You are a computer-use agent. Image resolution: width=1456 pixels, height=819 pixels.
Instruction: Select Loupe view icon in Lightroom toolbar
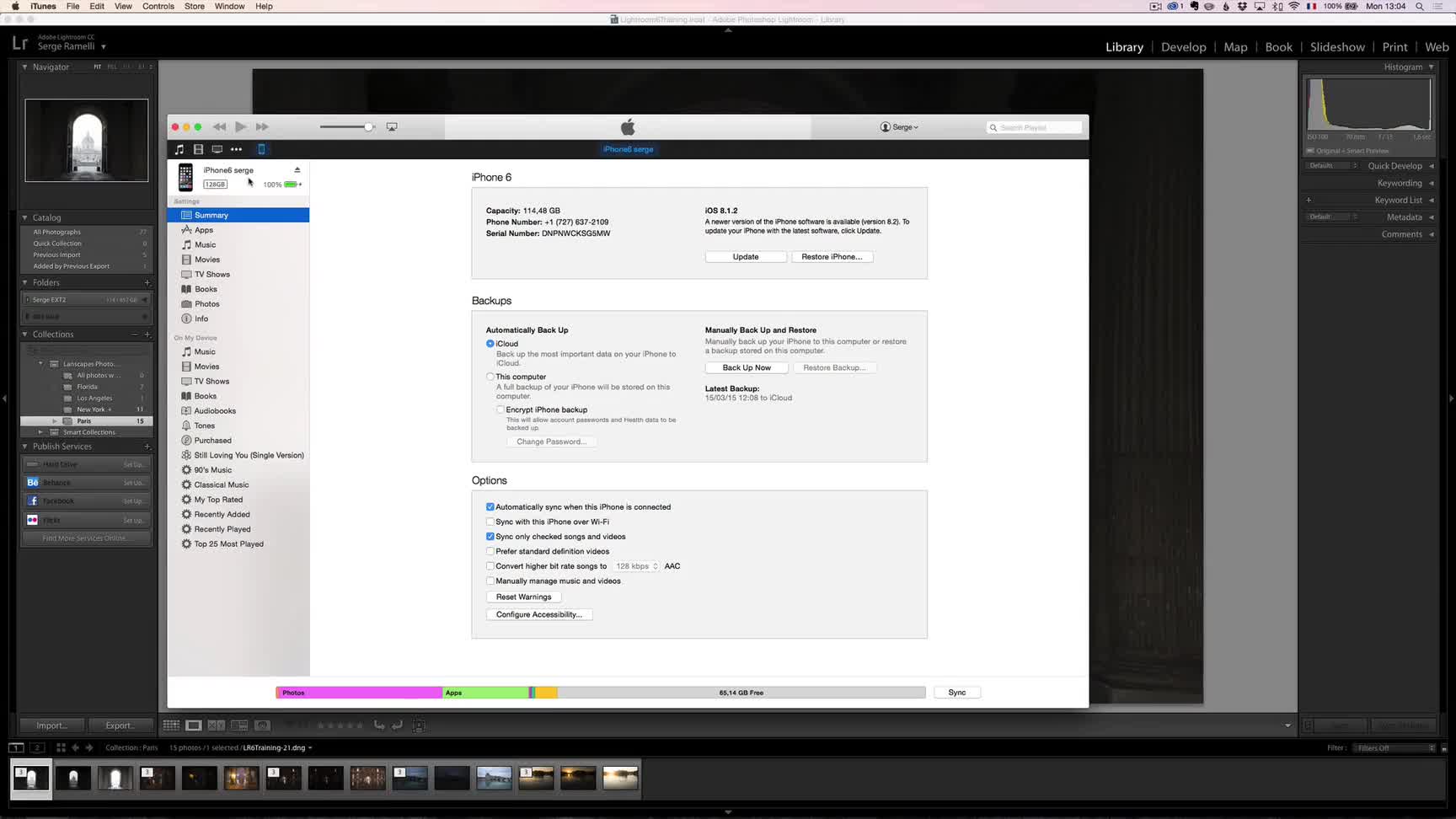click(x=194, y=725)
